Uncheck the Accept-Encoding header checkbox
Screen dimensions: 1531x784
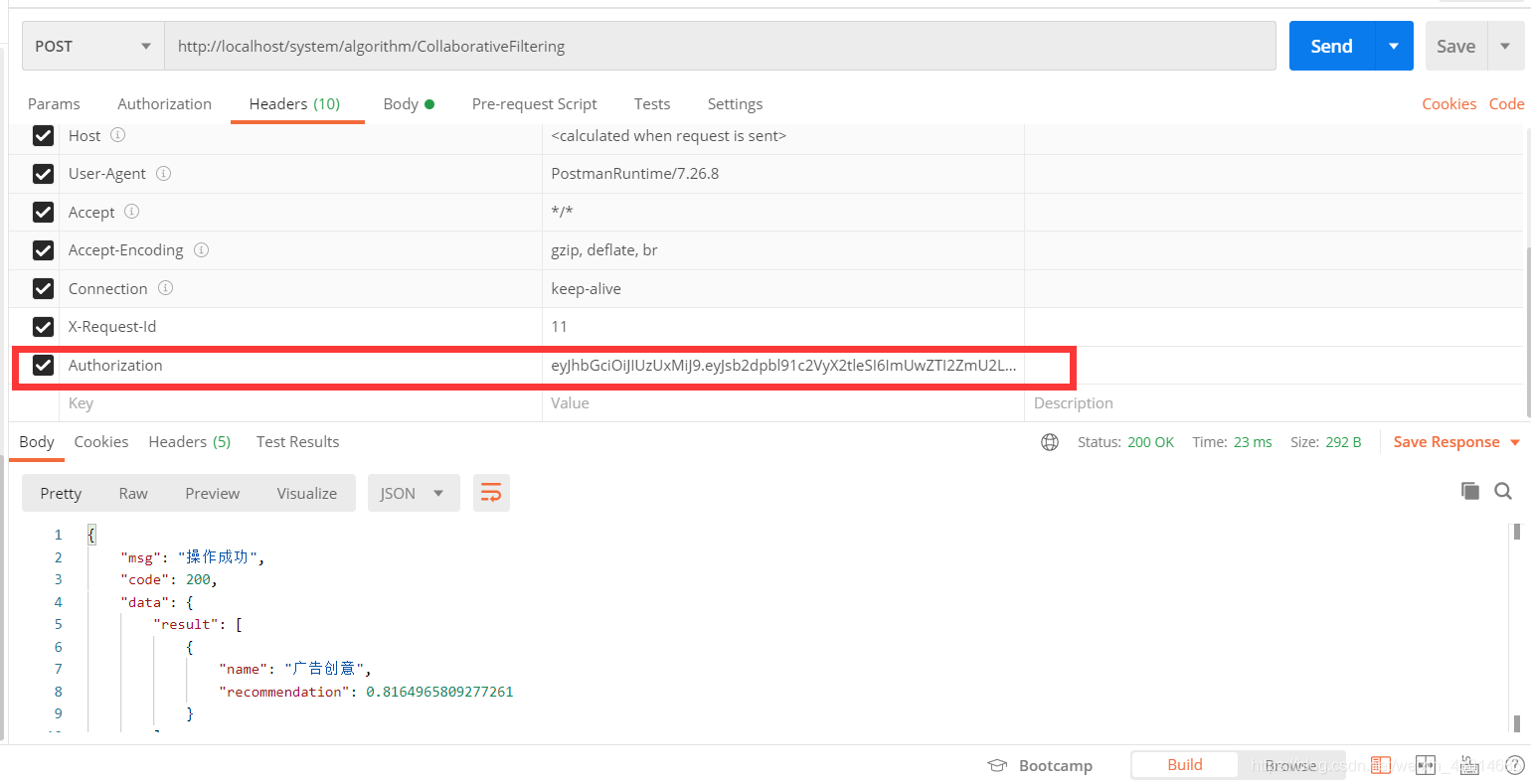pos(43,250)
